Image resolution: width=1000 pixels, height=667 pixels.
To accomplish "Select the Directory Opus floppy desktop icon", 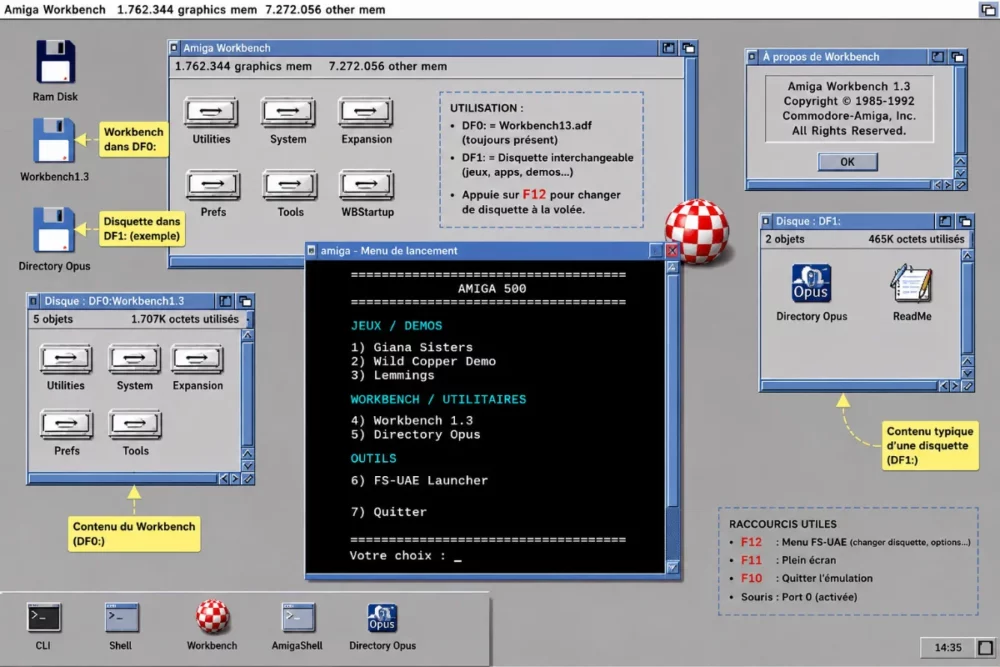I will pos(54,230).
